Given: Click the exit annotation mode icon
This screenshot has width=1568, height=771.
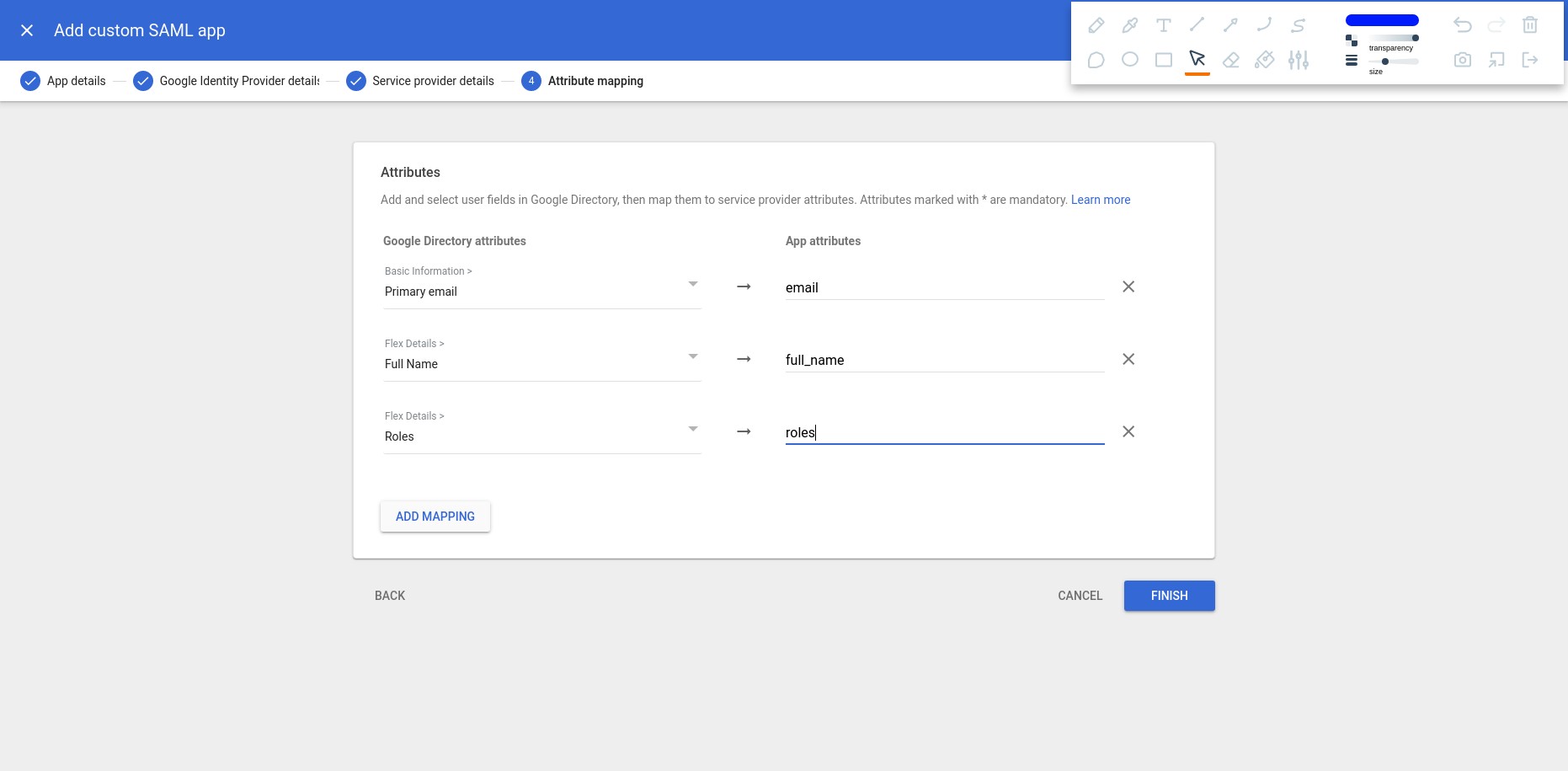Looking at the screenshot, I should [x=1530, y=60].
